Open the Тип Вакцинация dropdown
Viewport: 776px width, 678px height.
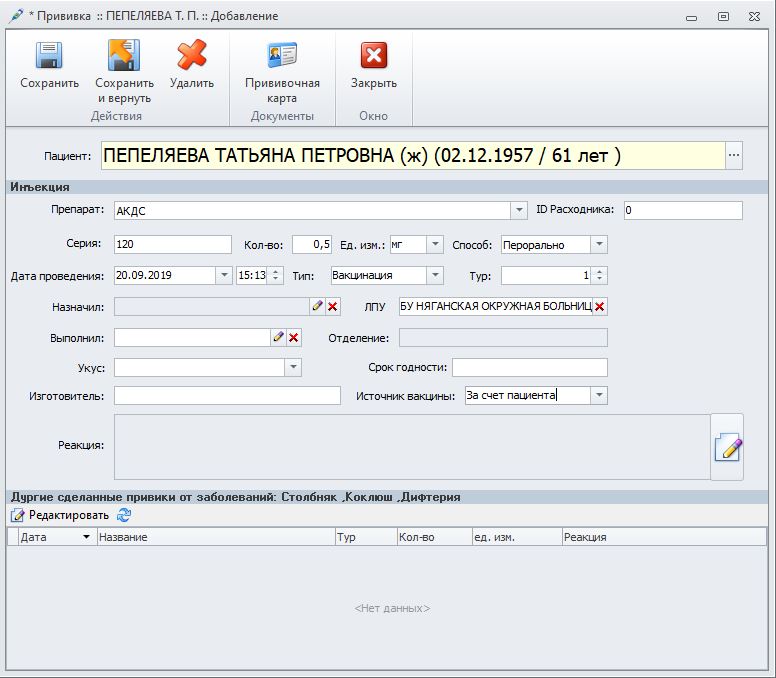pos(434,275)
